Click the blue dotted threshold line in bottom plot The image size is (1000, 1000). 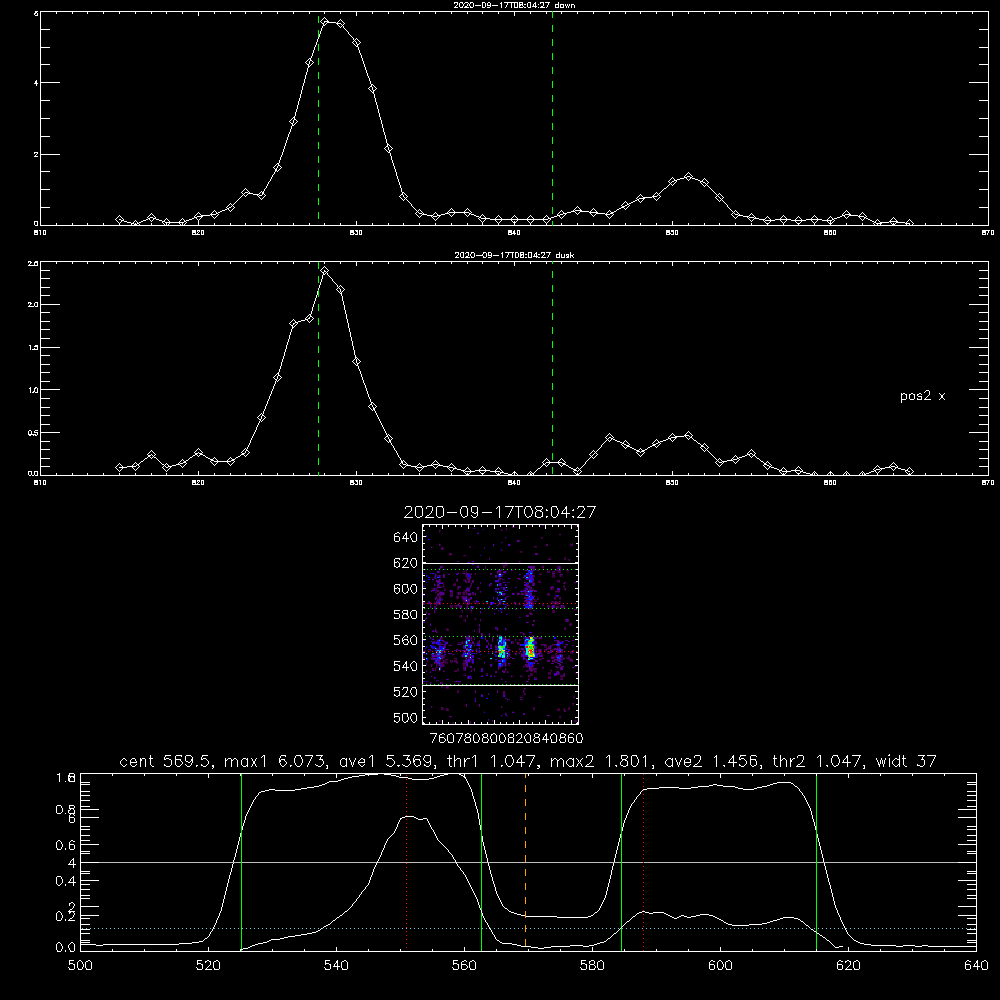528,929
